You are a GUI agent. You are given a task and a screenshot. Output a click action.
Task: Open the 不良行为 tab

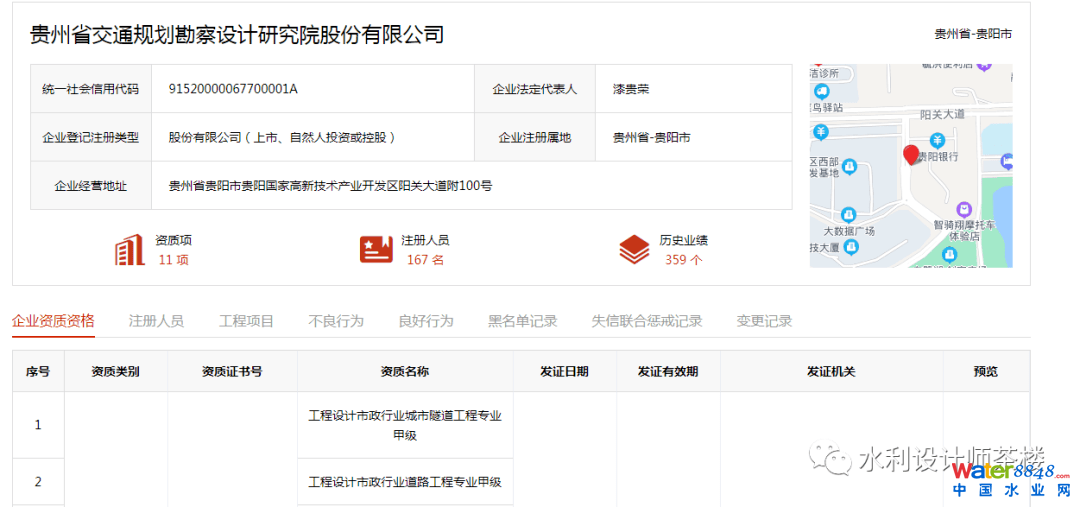tap(336, 321)
